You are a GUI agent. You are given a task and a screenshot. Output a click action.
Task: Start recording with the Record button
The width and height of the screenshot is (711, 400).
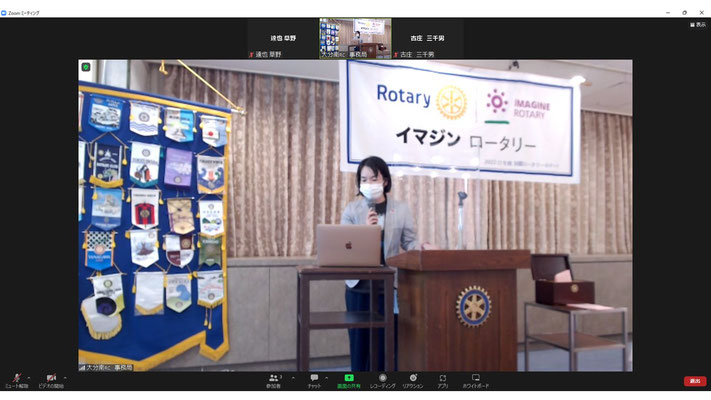coord(383,381)
